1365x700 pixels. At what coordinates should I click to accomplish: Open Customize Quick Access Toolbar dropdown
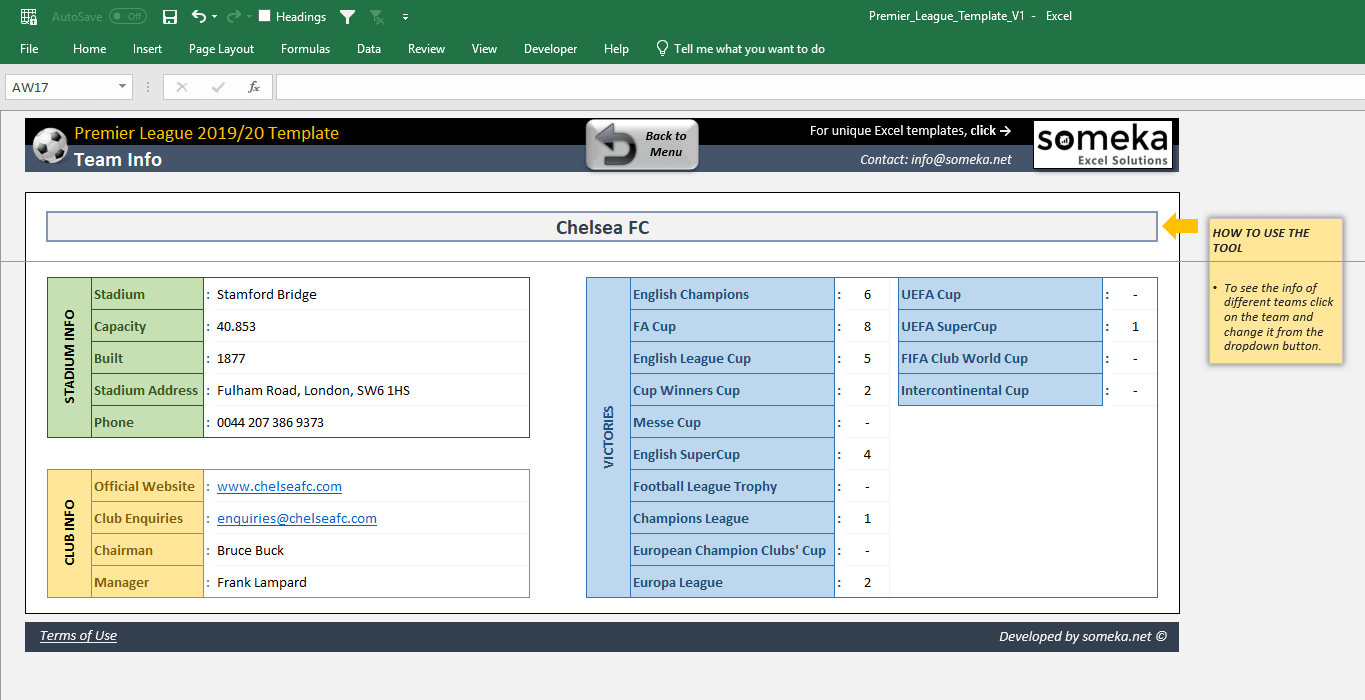tap(405, 17)
